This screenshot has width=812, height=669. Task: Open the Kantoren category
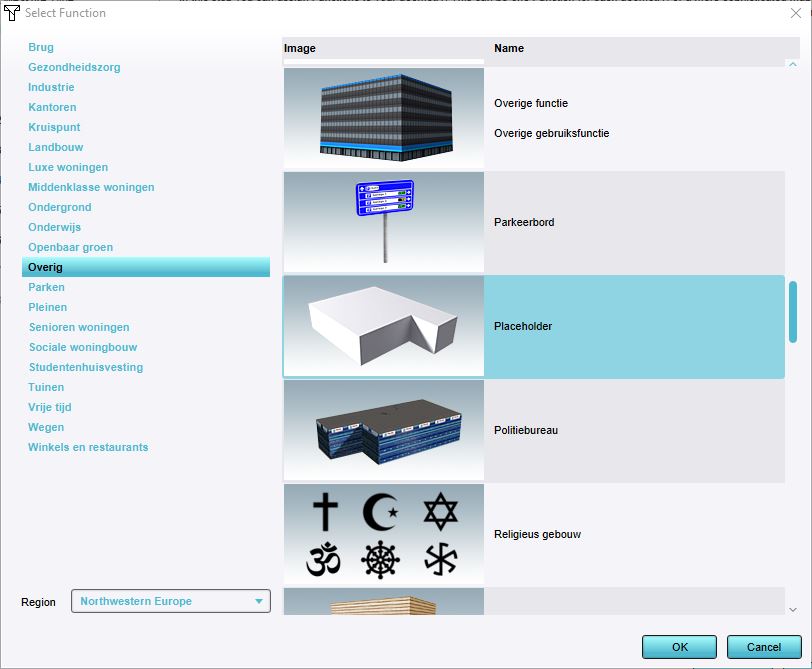[52, 107]
